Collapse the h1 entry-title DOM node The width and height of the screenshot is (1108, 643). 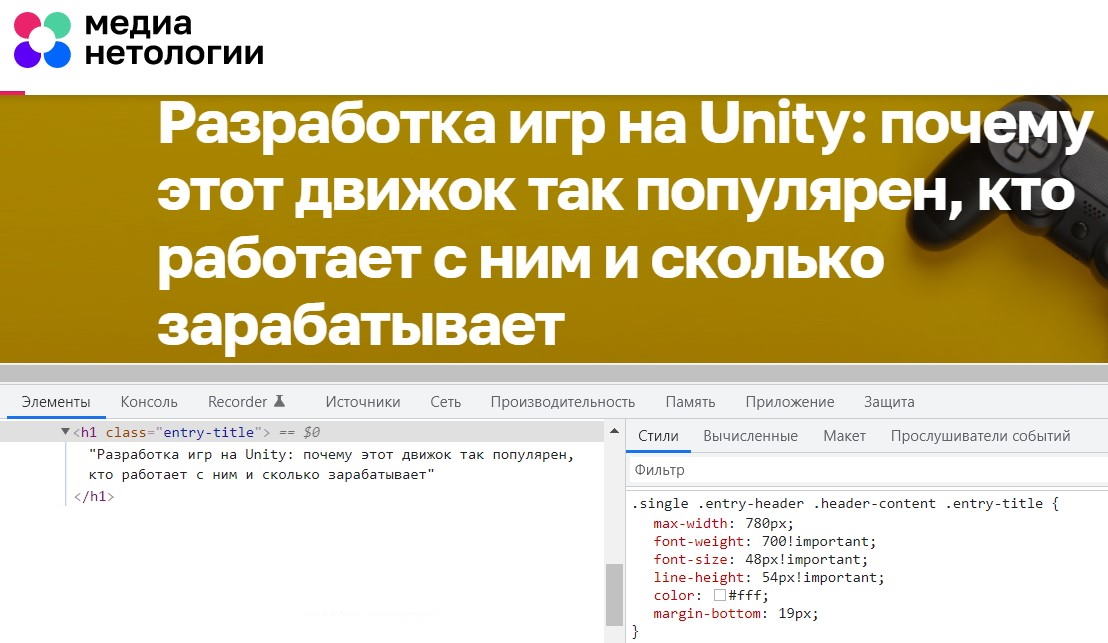62,432
